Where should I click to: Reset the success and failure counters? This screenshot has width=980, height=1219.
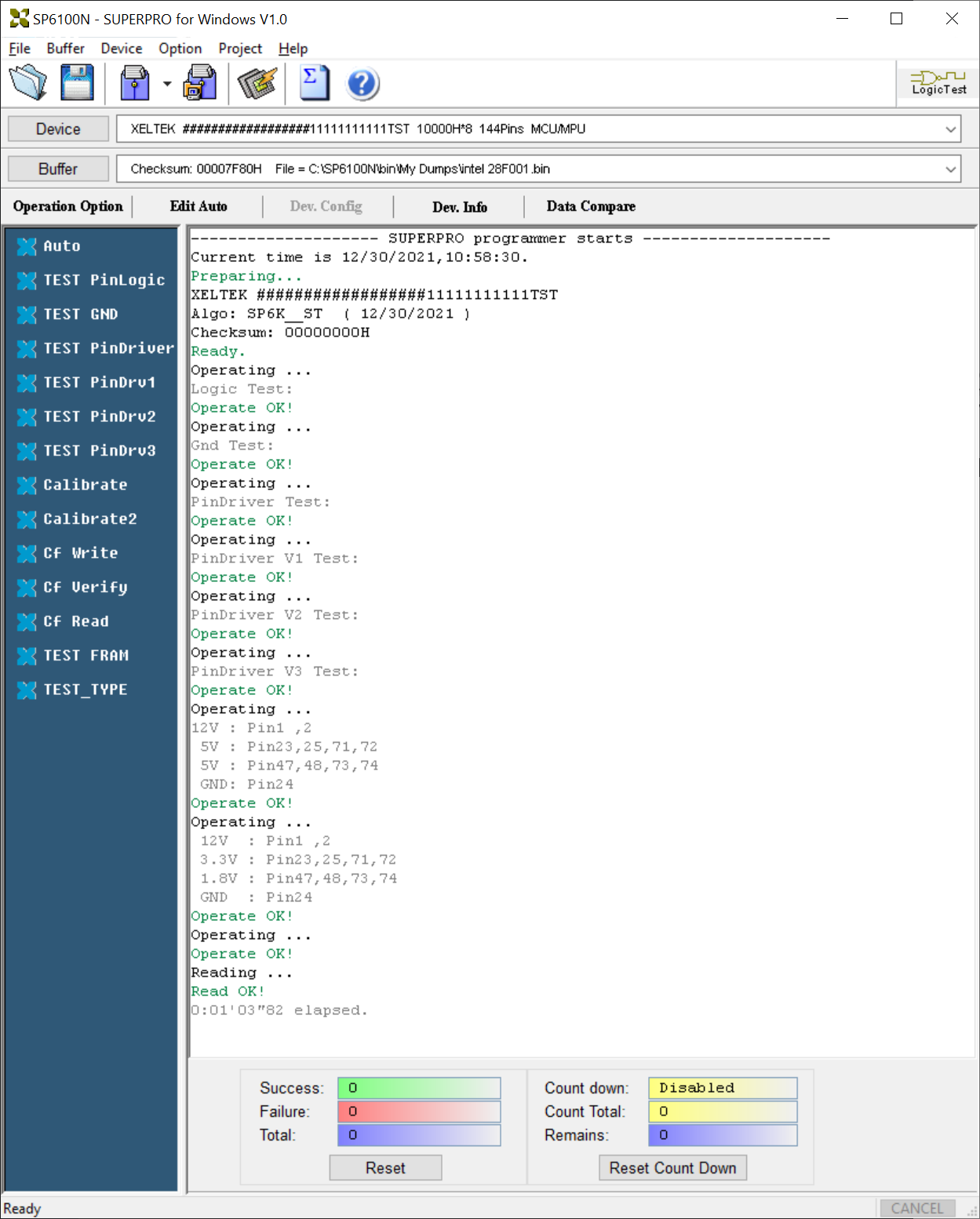(x=385, y=1168)
